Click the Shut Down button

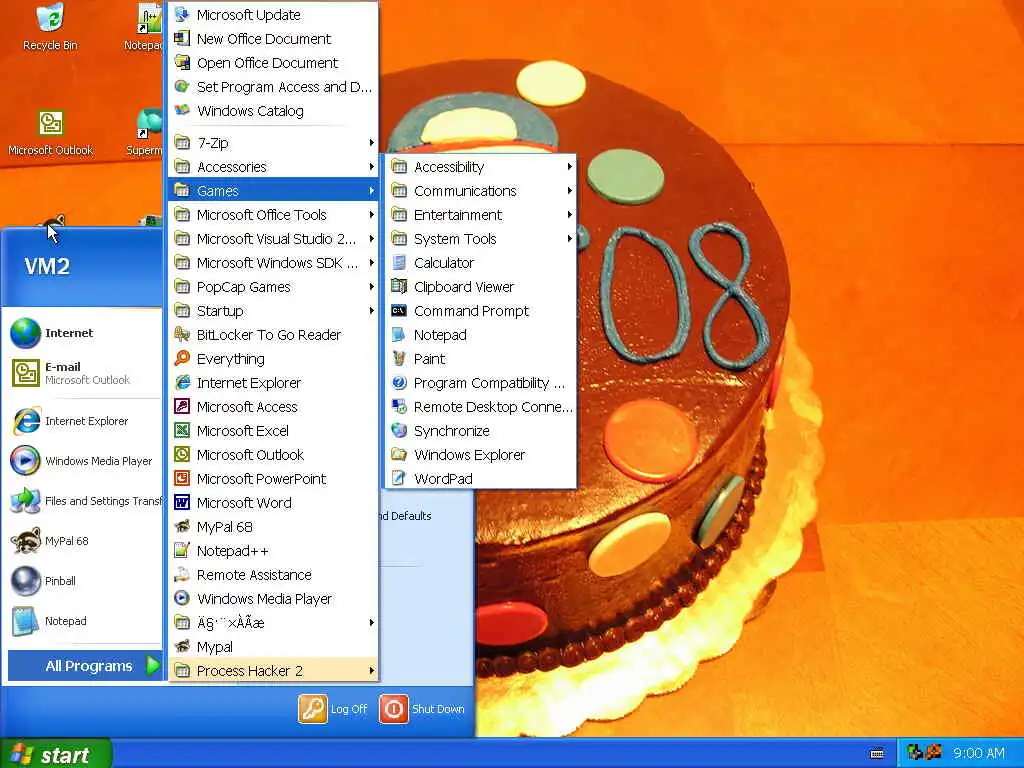coord(423,709)
